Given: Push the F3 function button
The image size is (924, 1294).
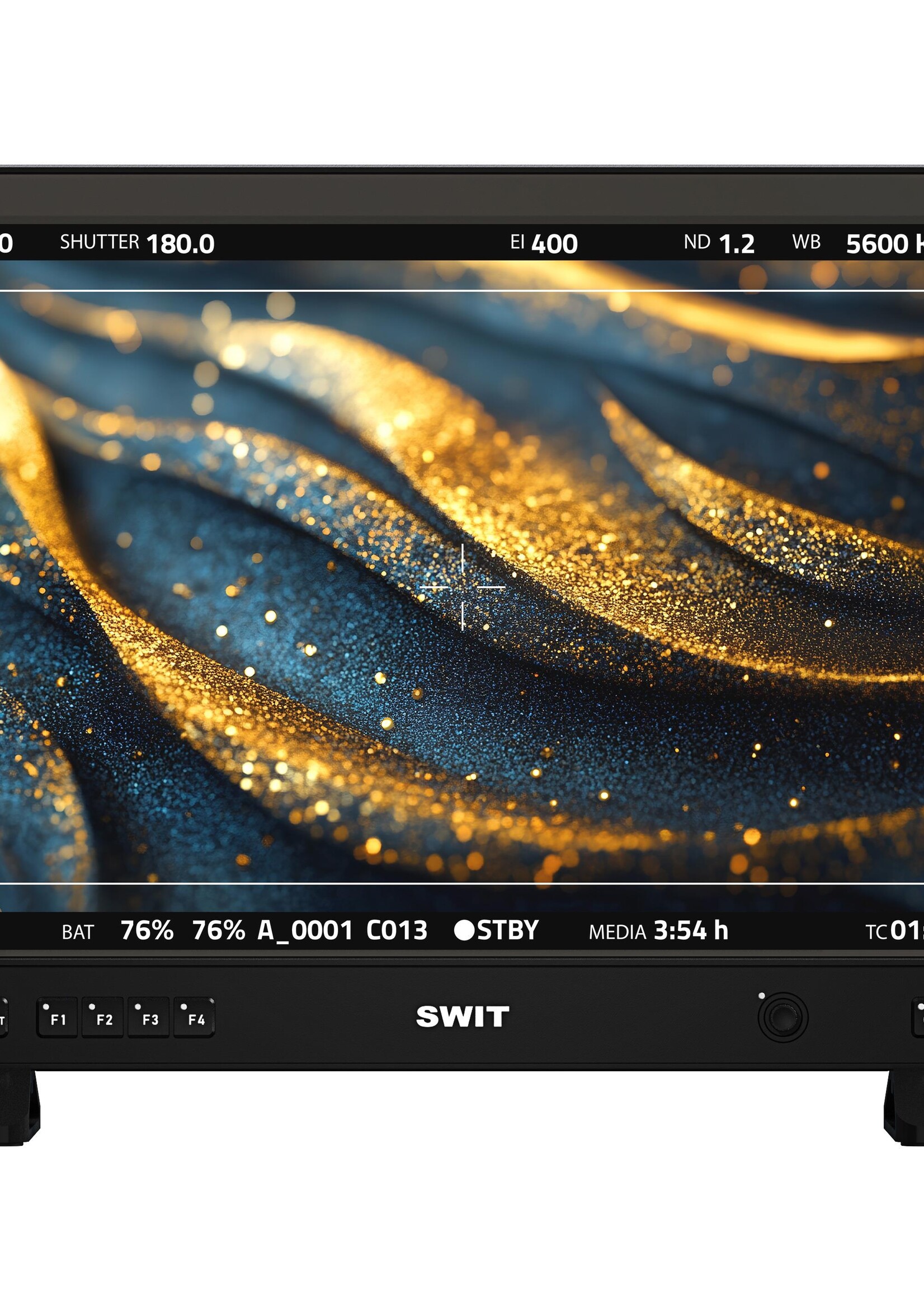Looking at the screenshot, I should point(149,1018).
